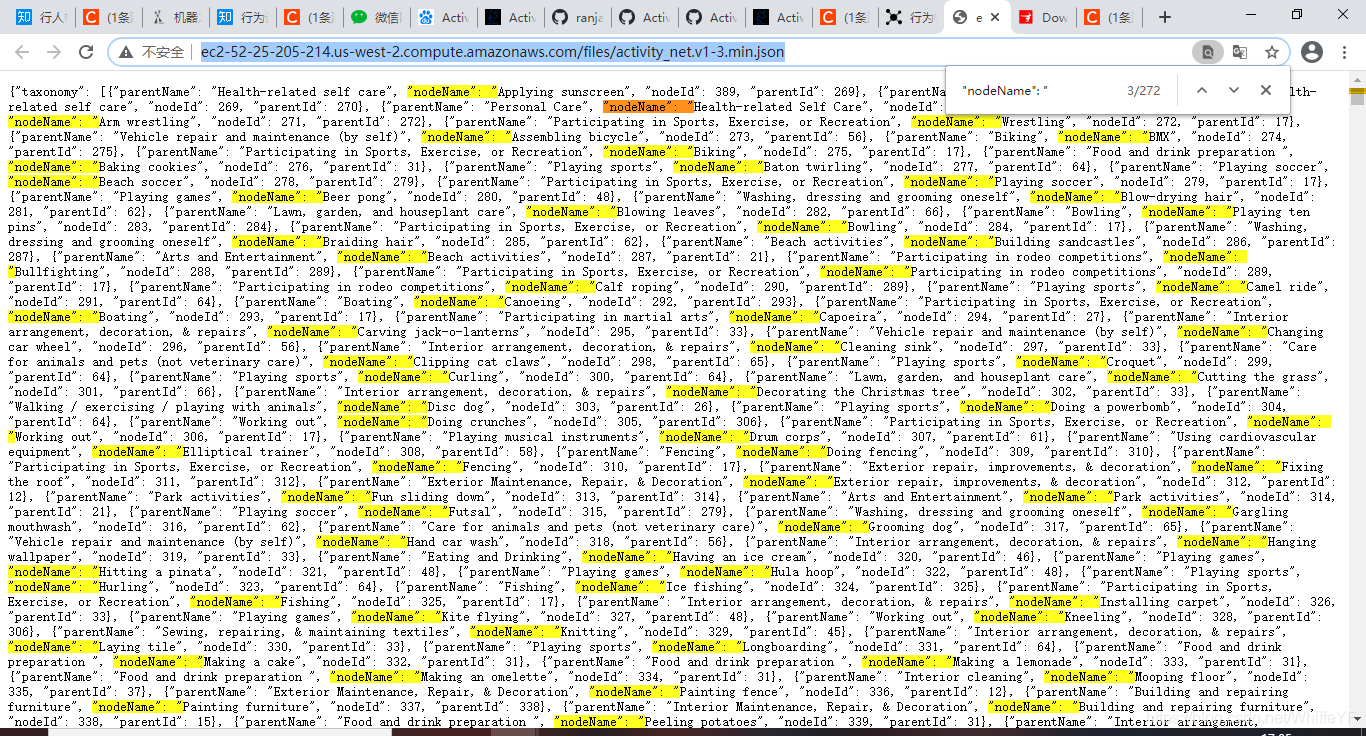Switch to the GitHub ranja tab
The height and width of the screenshot is (736, 1366).
pyautogui.click(x=578, y=17)
